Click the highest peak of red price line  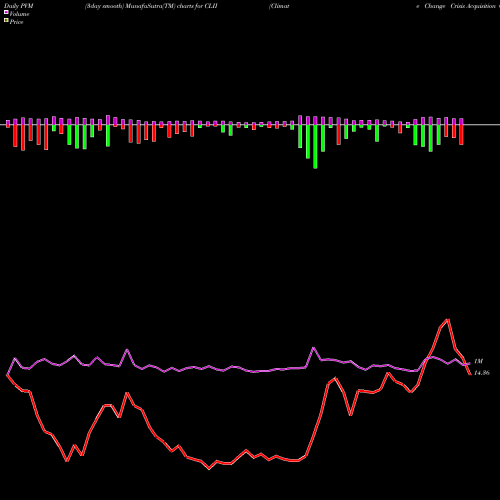(448, 320)
